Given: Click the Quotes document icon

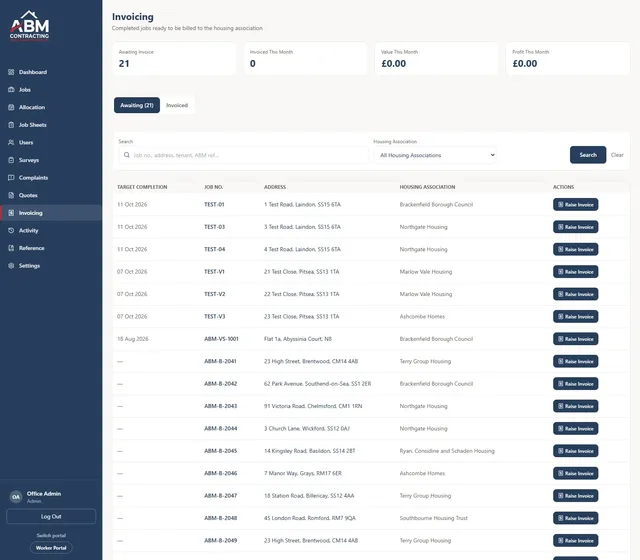Looking at the screenshot, I should click(11, 195).
